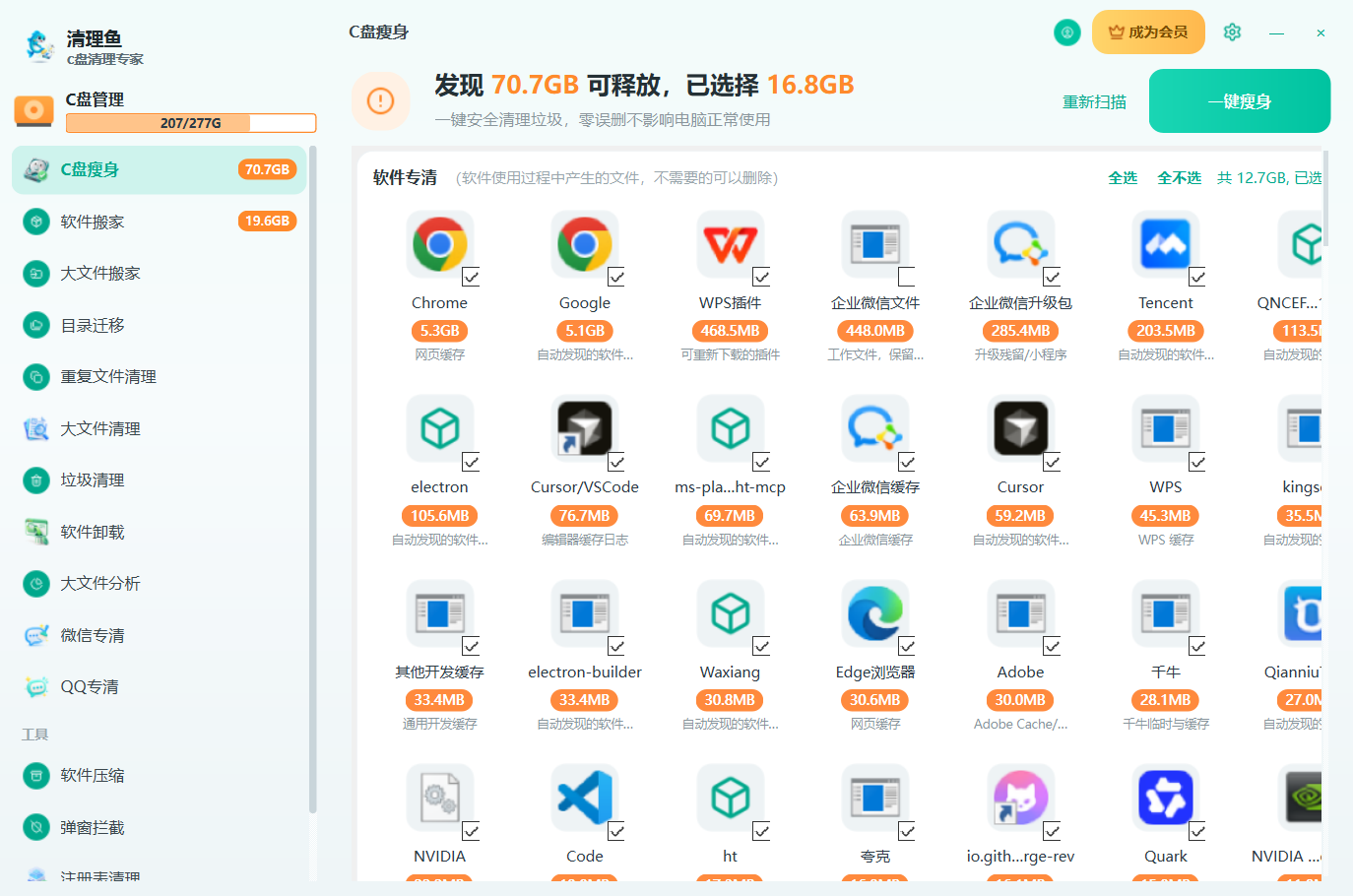Click 重新扫描 to rescan
This screenshot has width=1353, height=896.
(1094, 101)
